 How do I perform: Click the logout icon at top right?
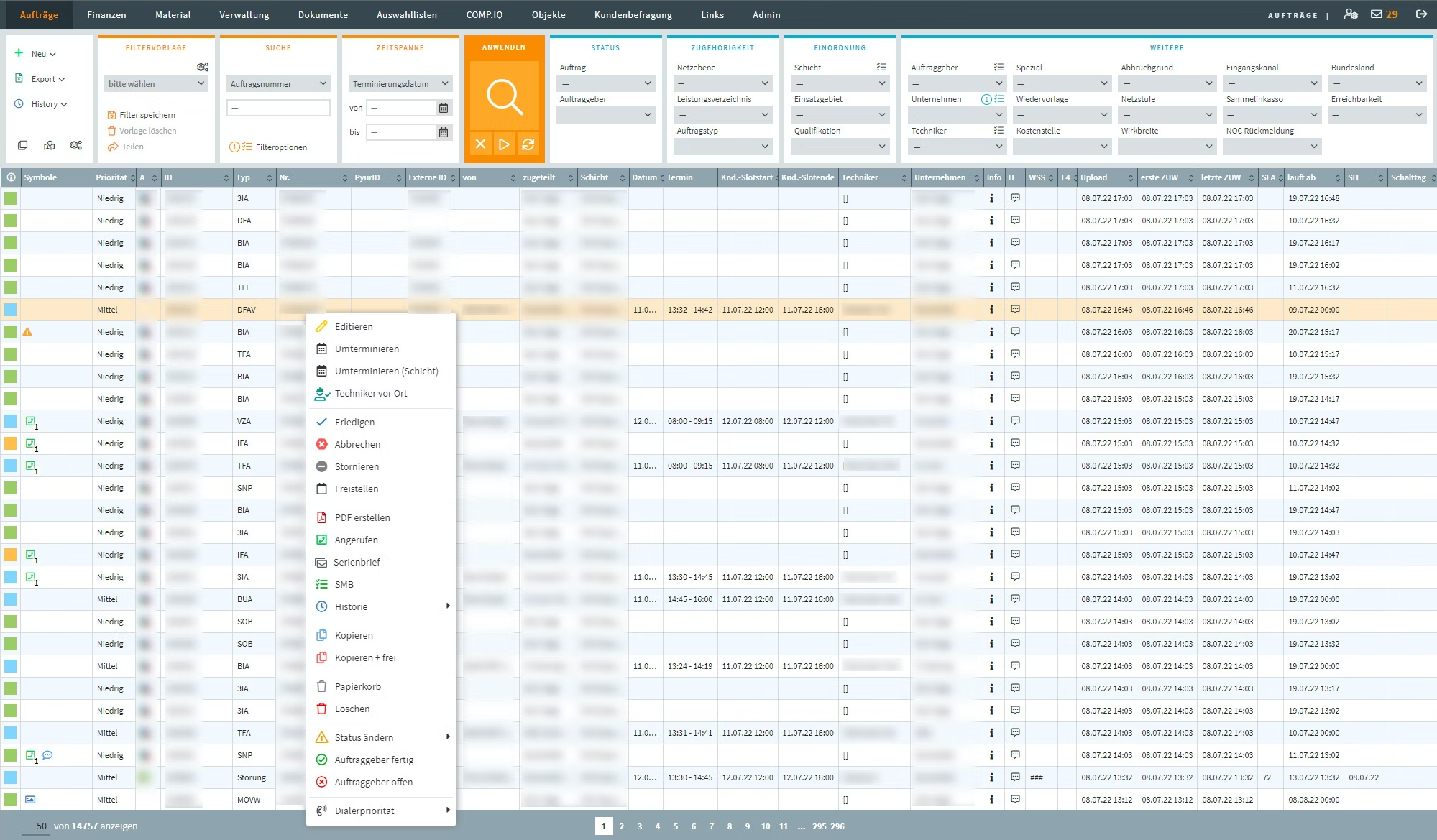coord(1421,14)
